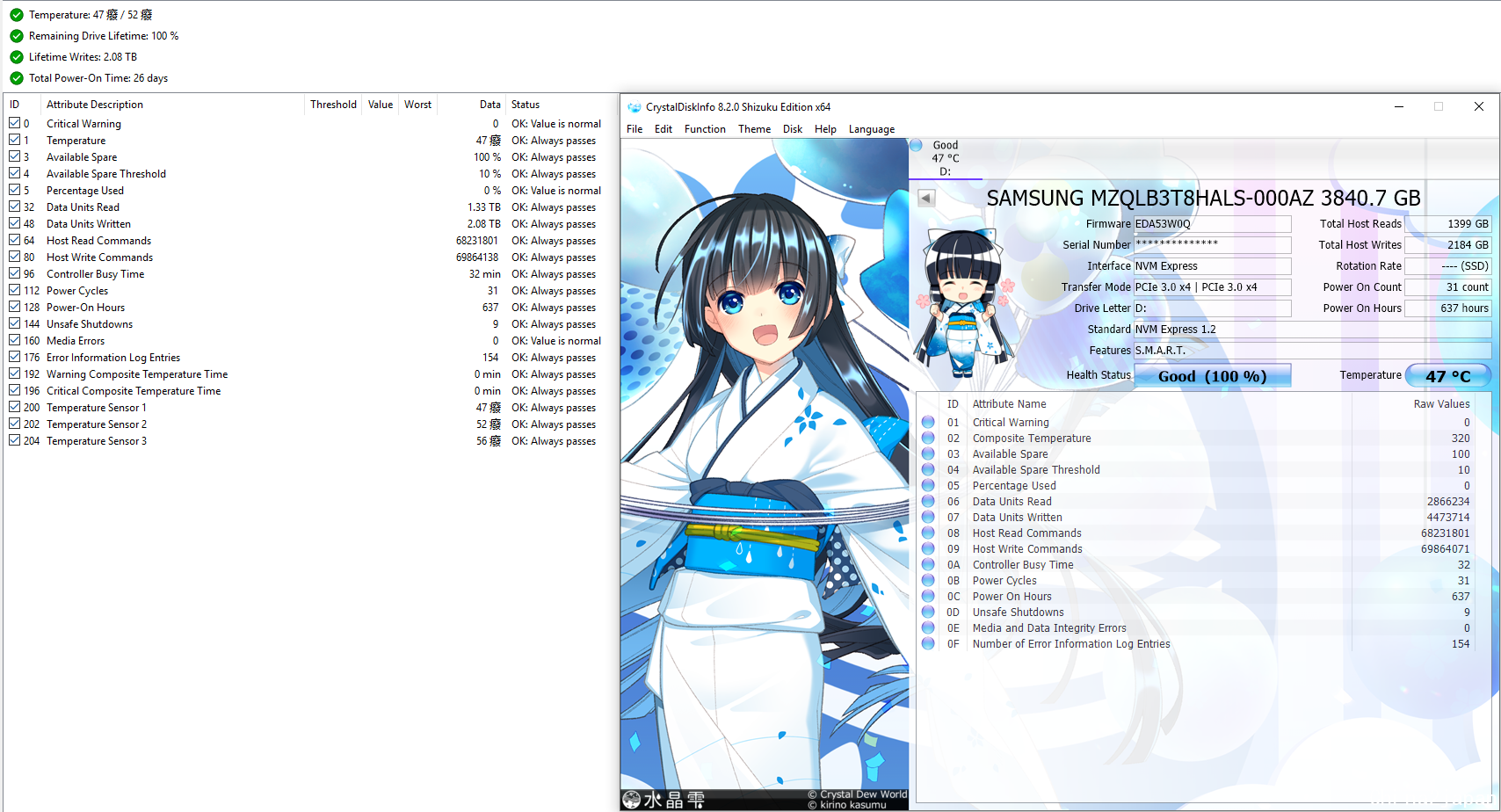Click the status orb for Power Cycles 0B
This screenshot has width=1501, height=812.
click(928, 580)
